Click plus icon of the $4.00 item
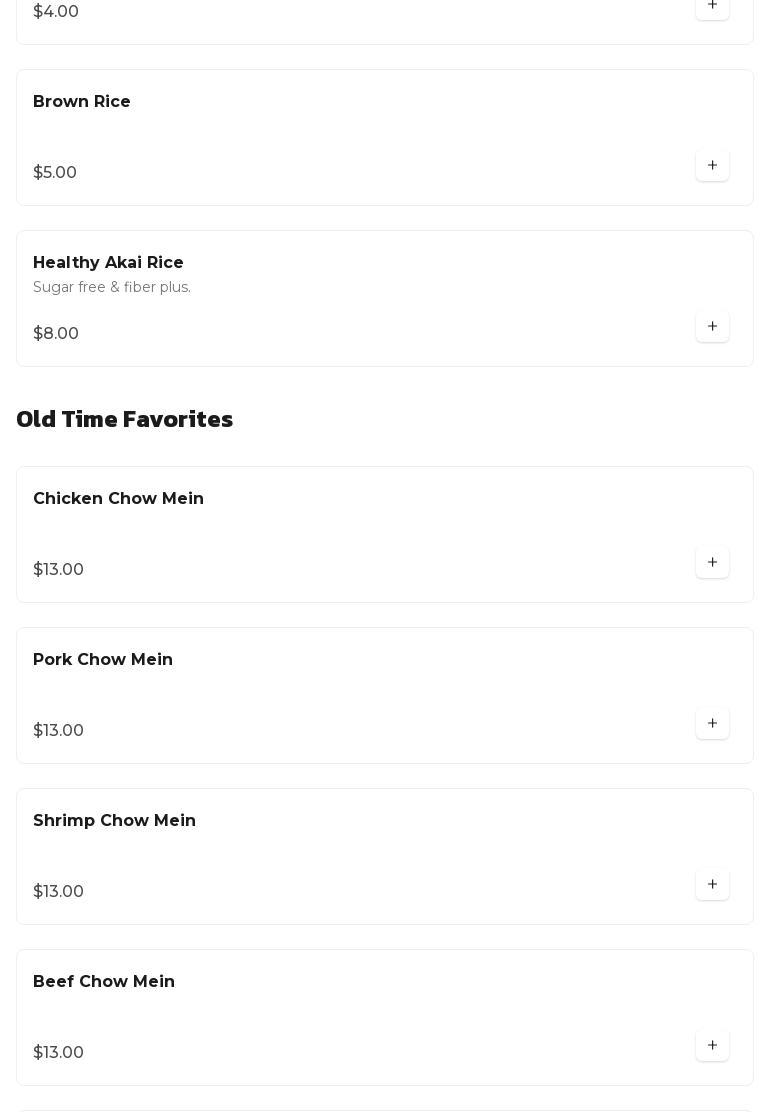770x1112 pixels. (x=713, y=7)
